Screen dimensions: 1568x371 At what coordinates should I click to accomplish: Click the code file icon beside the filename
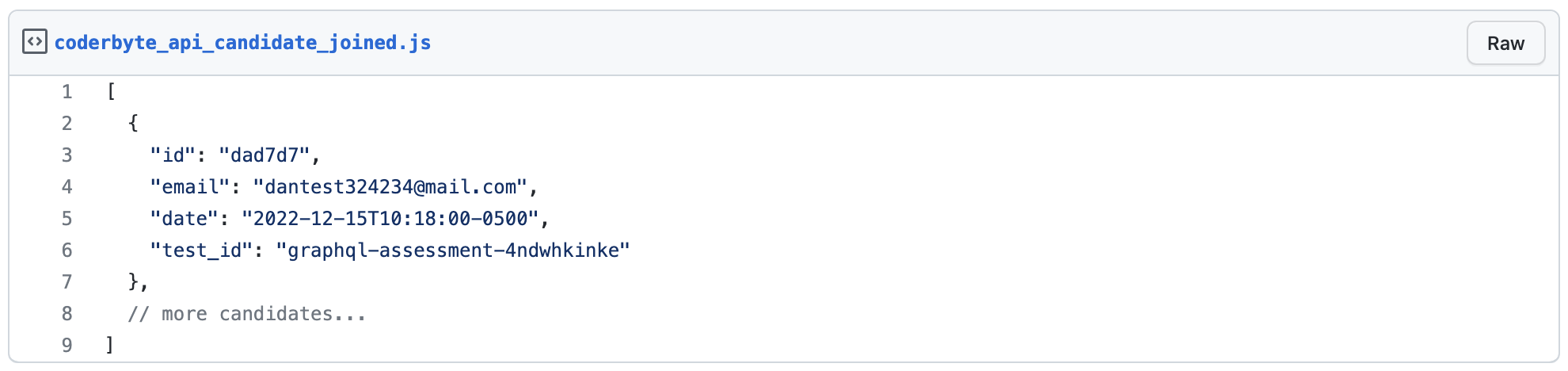tap(35, 42)
